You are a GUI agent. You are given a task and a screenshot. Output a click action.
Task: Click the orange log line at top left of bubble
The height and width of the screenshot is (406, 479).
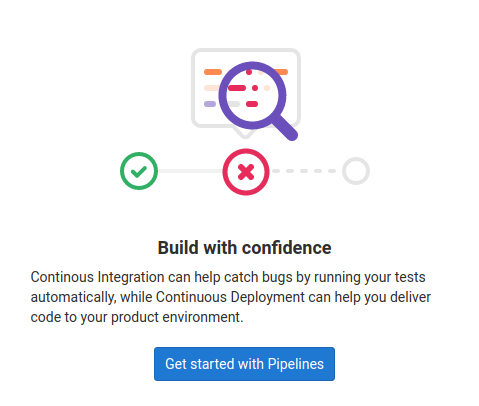click(x=213, y=72)
